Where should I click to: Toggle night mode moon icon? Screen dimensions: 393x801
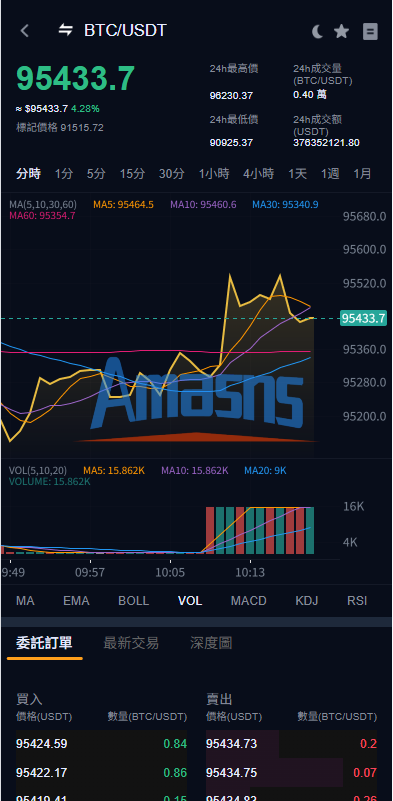click(x=317, y=32)
